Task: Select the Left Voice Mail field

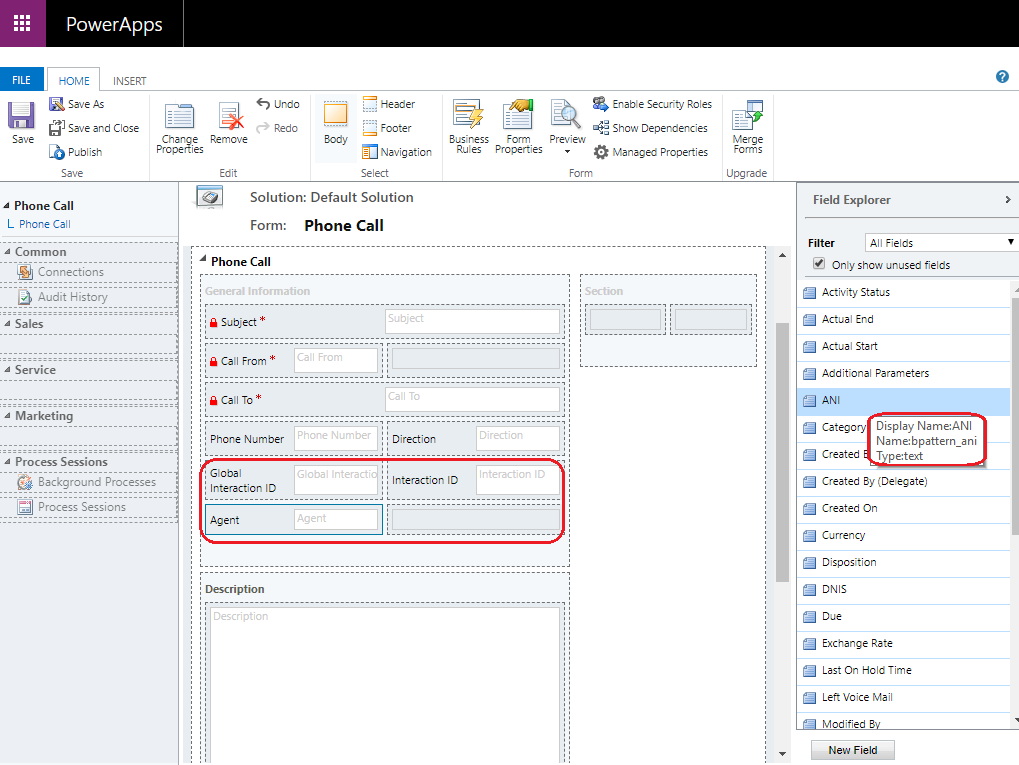Action: (904, 697)
